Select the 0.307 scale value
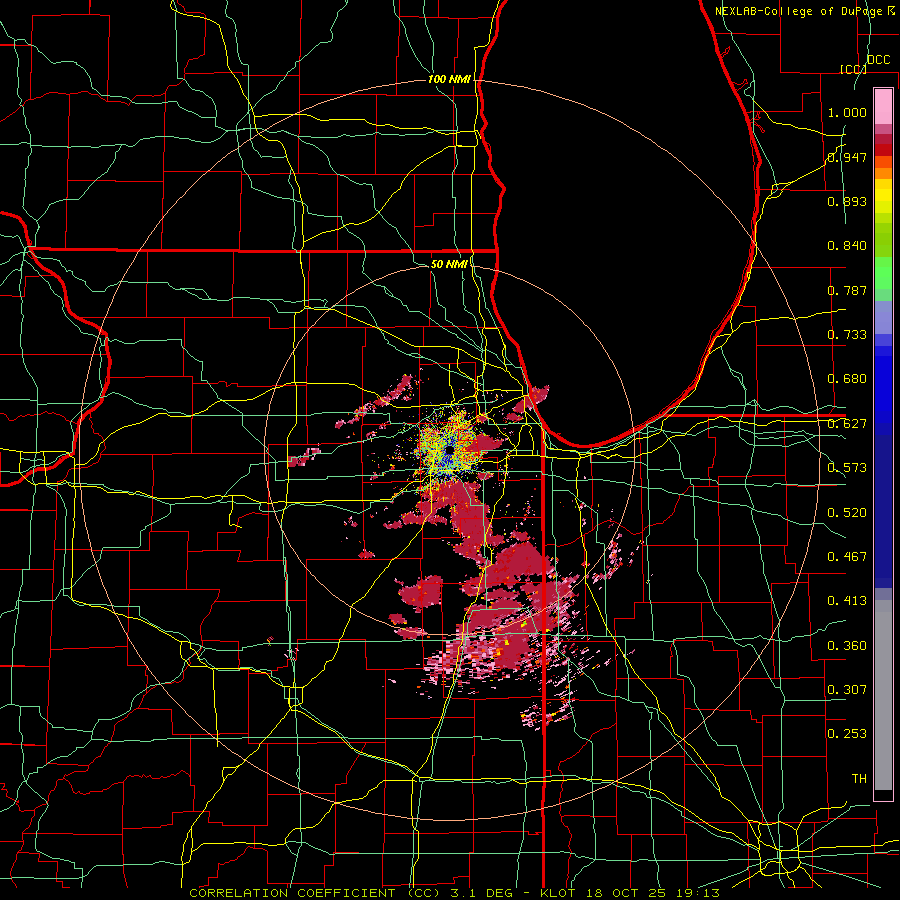The image size is (900, 900). 847,690
